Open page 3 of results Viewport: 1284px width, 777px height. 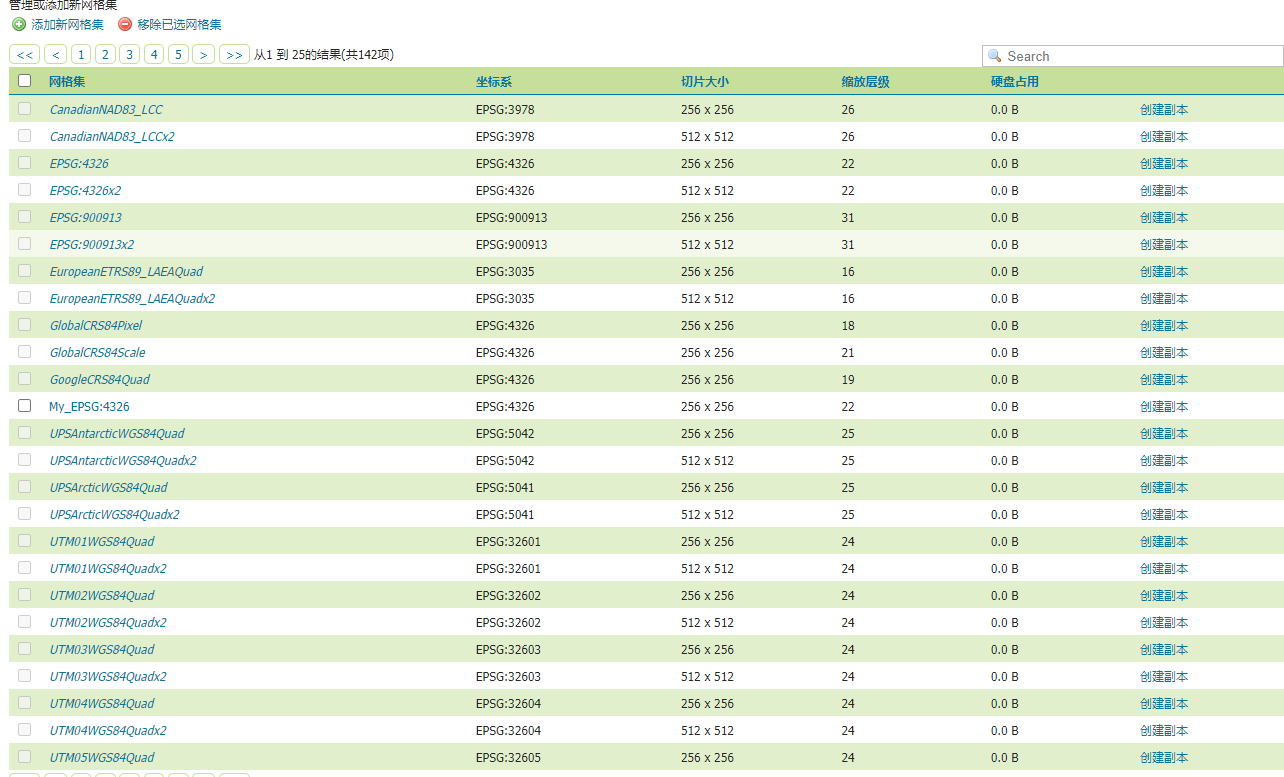coord(129,55)
